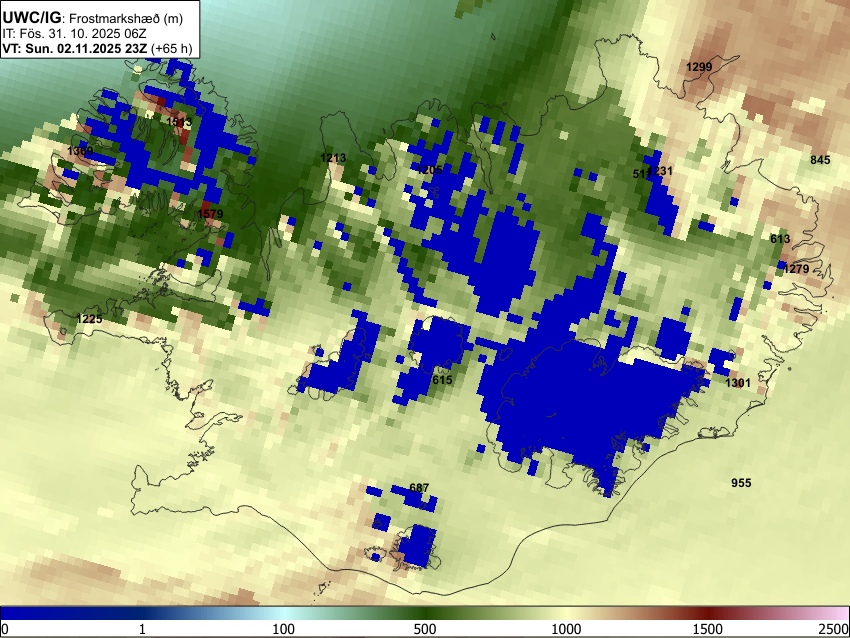Click the map value 613

point(780,239)
